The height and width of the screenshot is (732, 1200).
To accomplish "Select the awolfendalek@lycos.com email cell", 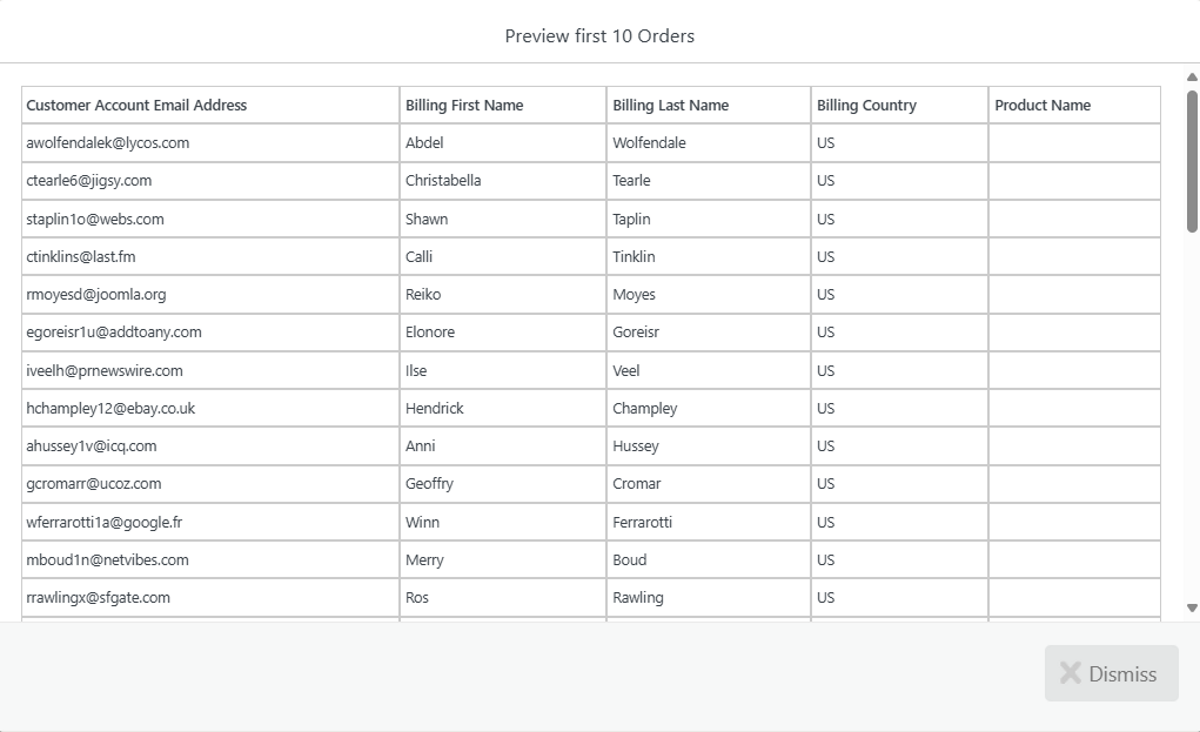I will tap(108, 143).
